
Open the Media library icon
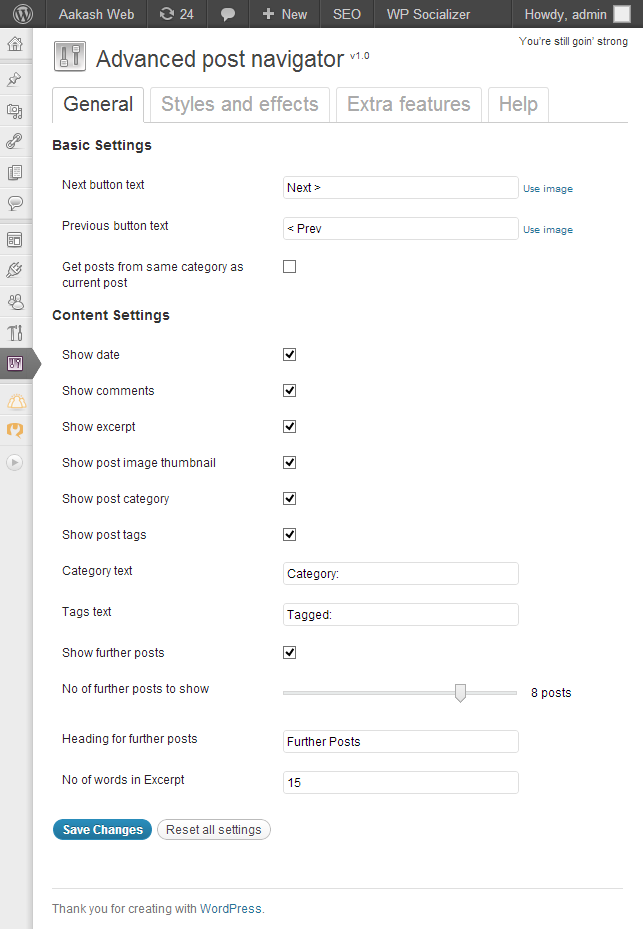point(15,110)
